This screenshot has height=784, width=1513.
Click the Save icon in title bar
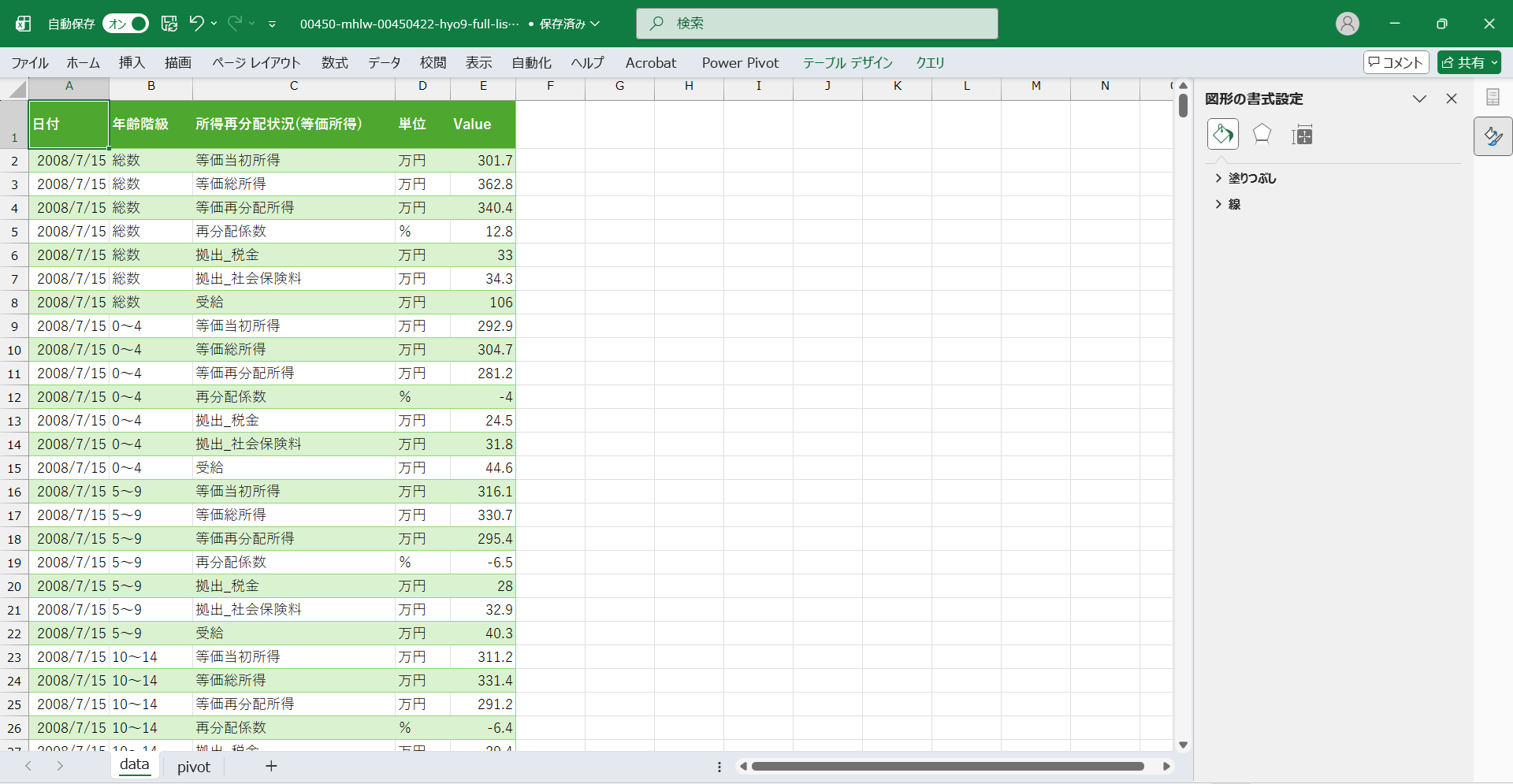[169, 24]
